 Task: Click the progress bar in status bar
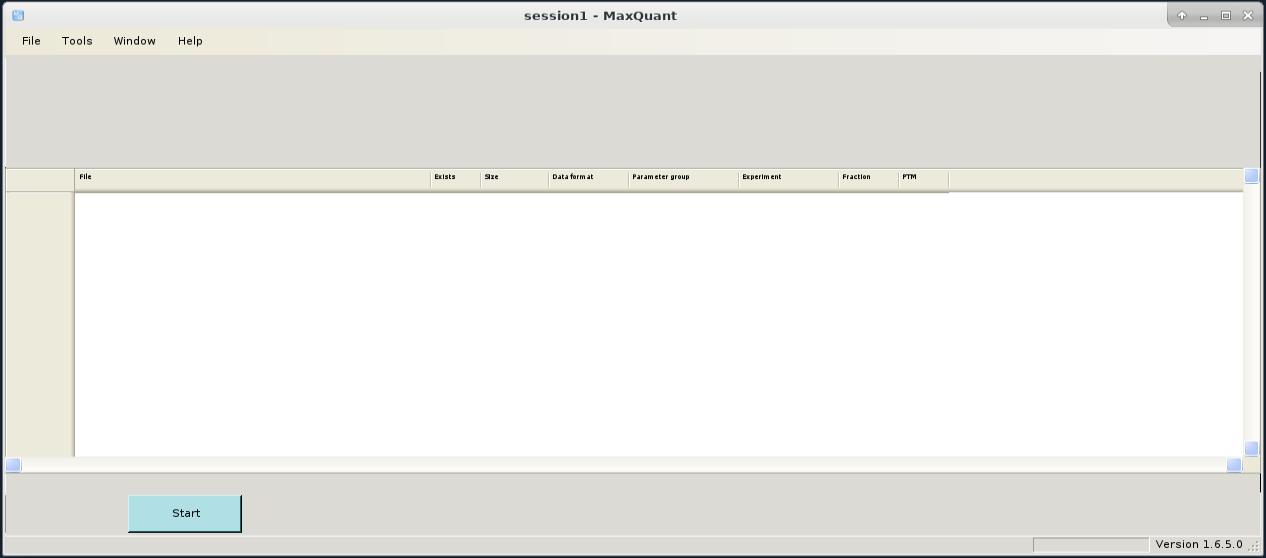tap(1090, 545)
